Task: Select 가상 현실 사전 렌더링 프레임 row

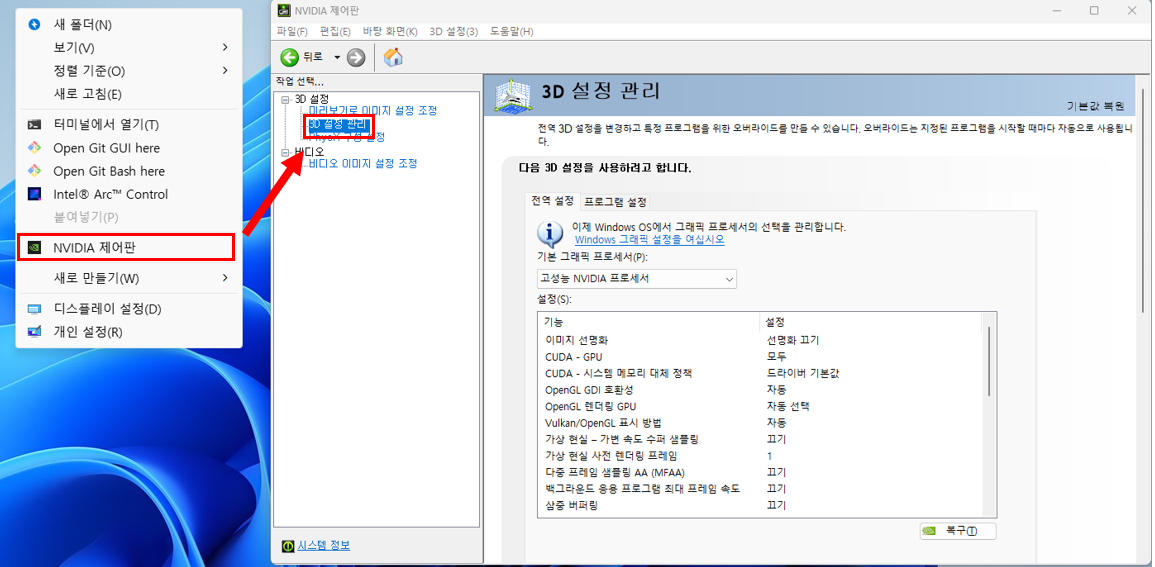Action: tap(759, 456)
